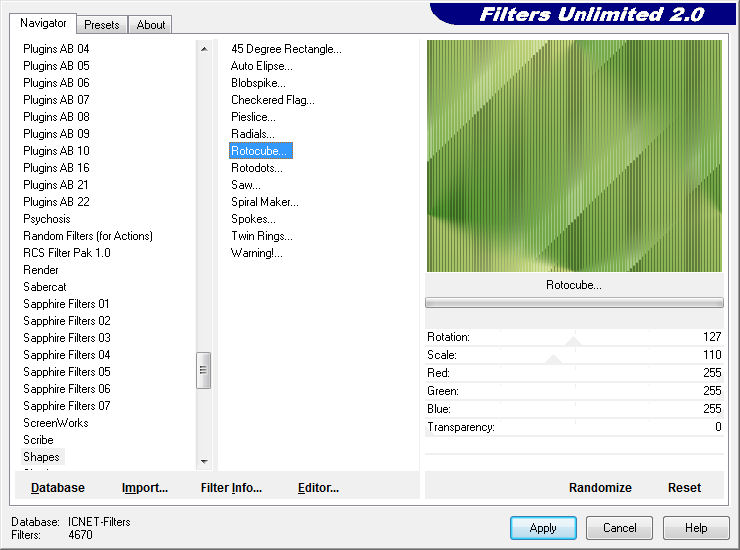
Task: Click the Cancel button
Action: pyautogui.click(x=619, y=528)
